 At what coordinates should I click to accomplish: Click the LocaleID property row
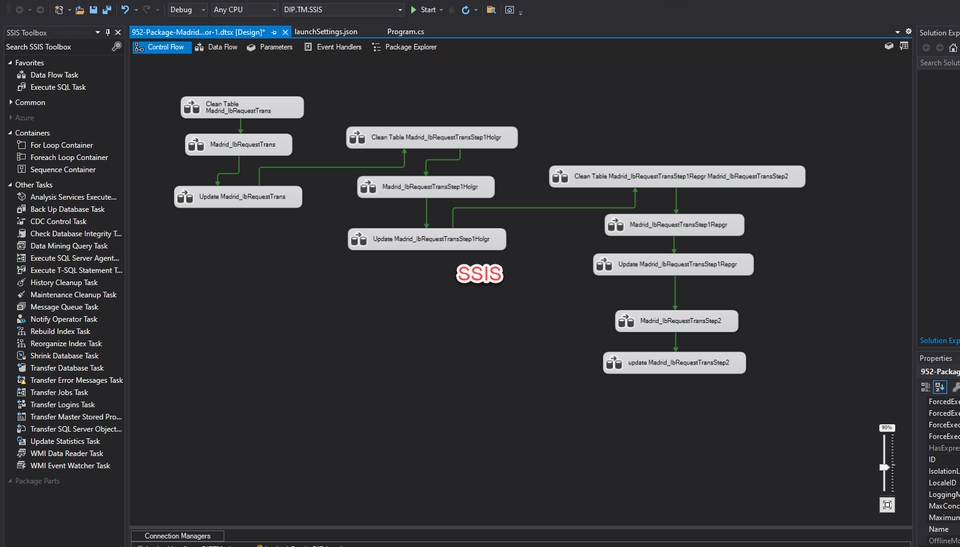(942, 483)
